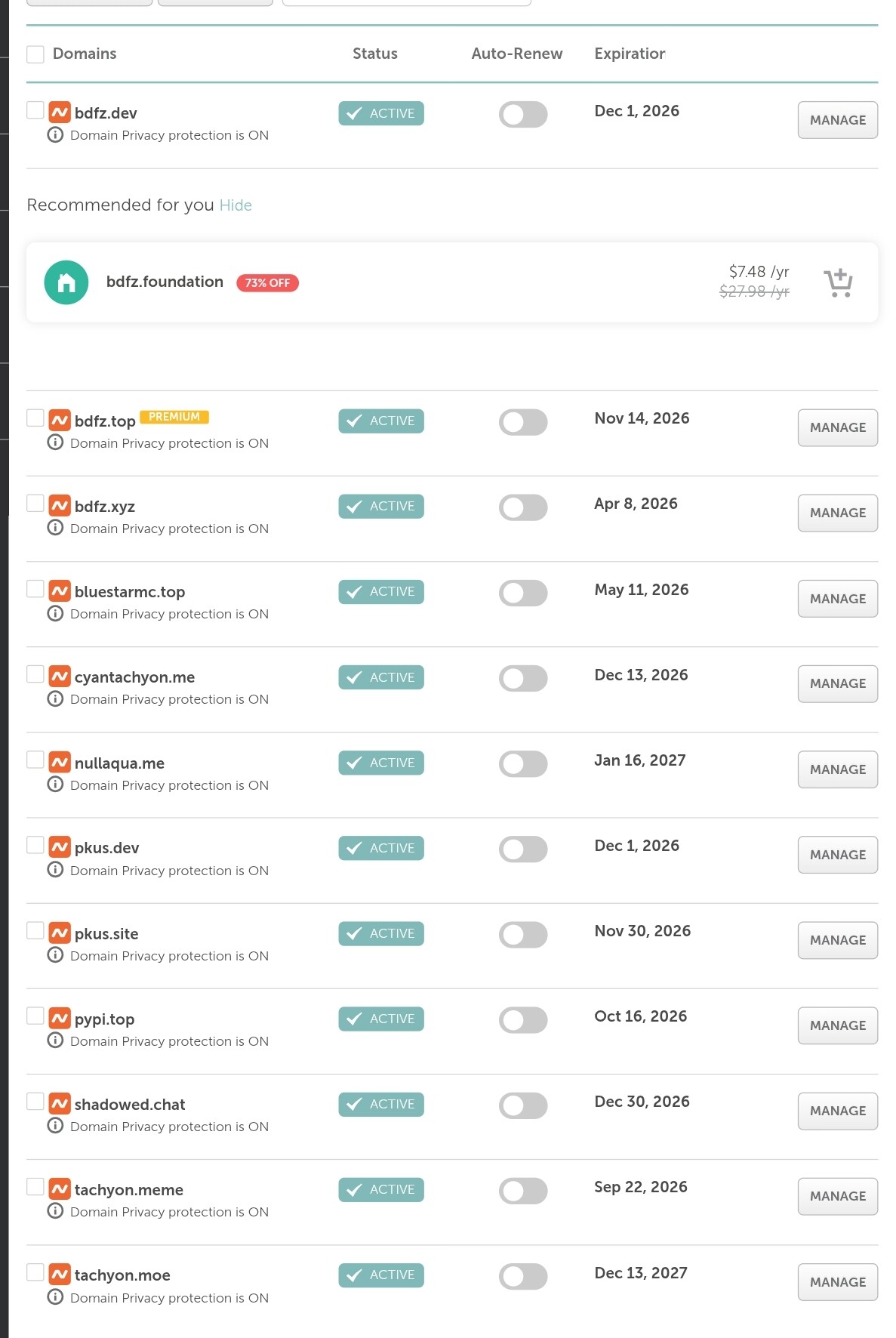Add bdfz.foundation to cart icon
The width and height of the screenshot is (896, 1338).
pyautogui.click(x=837, y=283)
